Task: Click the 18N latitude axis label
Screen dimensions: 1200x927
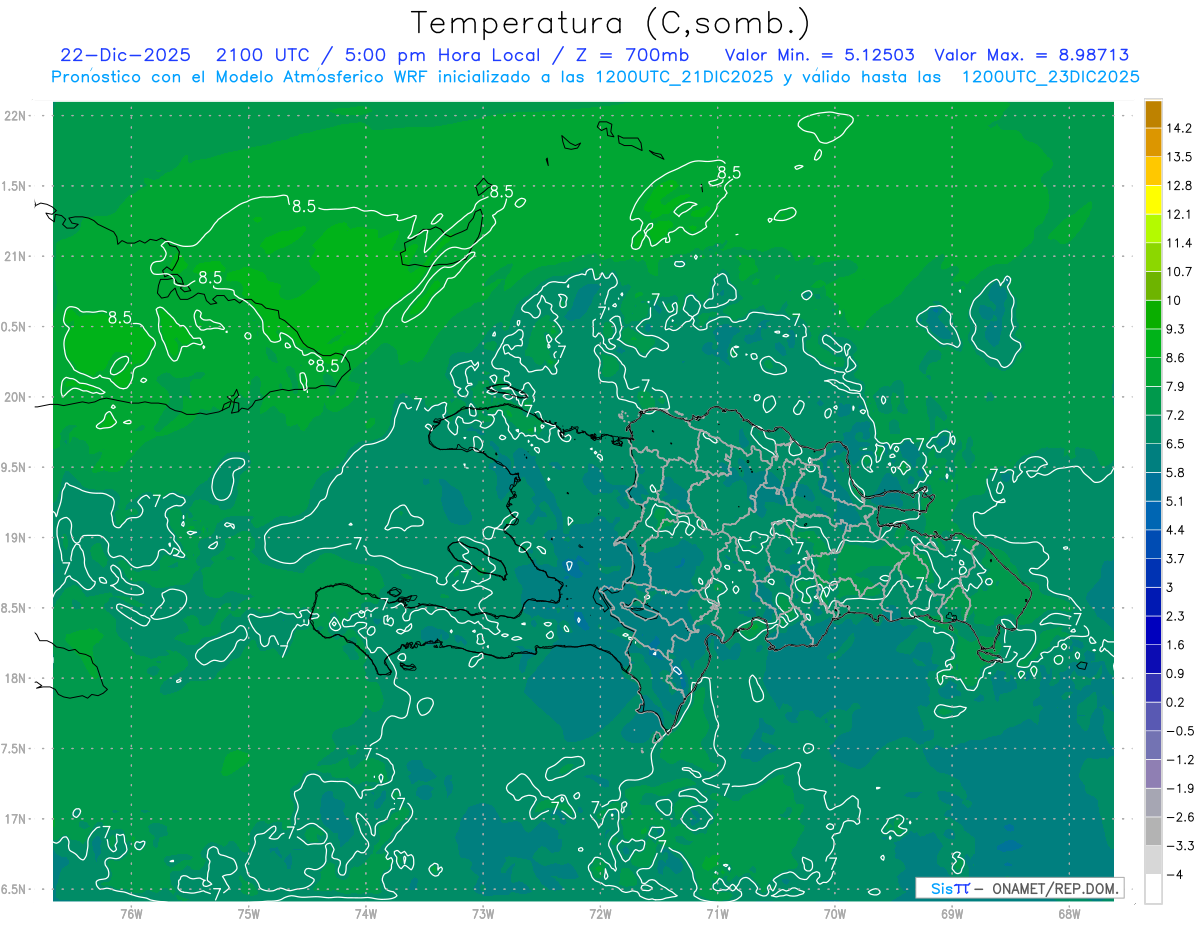Action: [x=15, y=678]
